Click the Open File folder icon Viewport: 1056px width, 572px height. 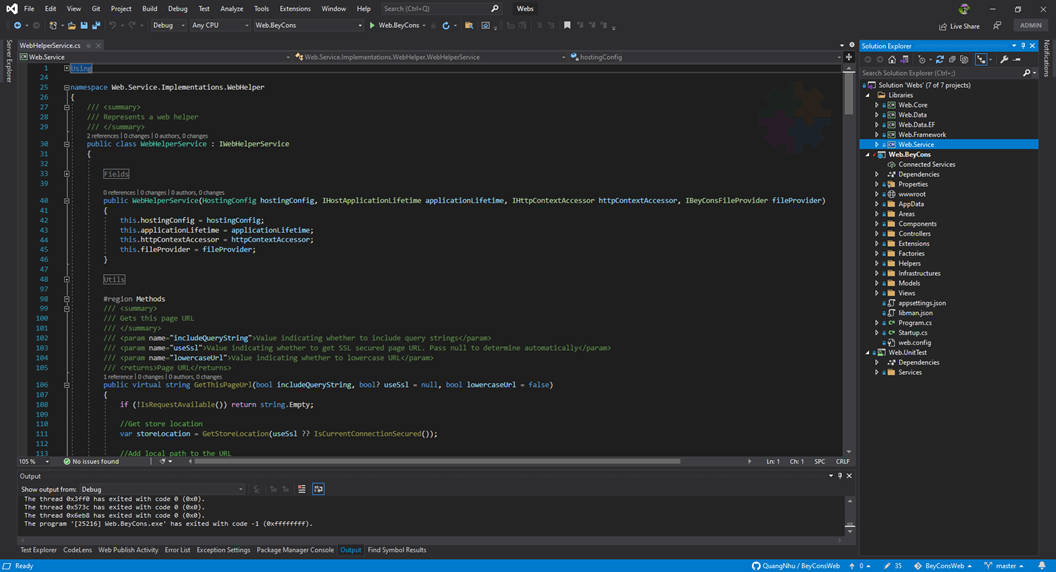(x=71, y=26)
